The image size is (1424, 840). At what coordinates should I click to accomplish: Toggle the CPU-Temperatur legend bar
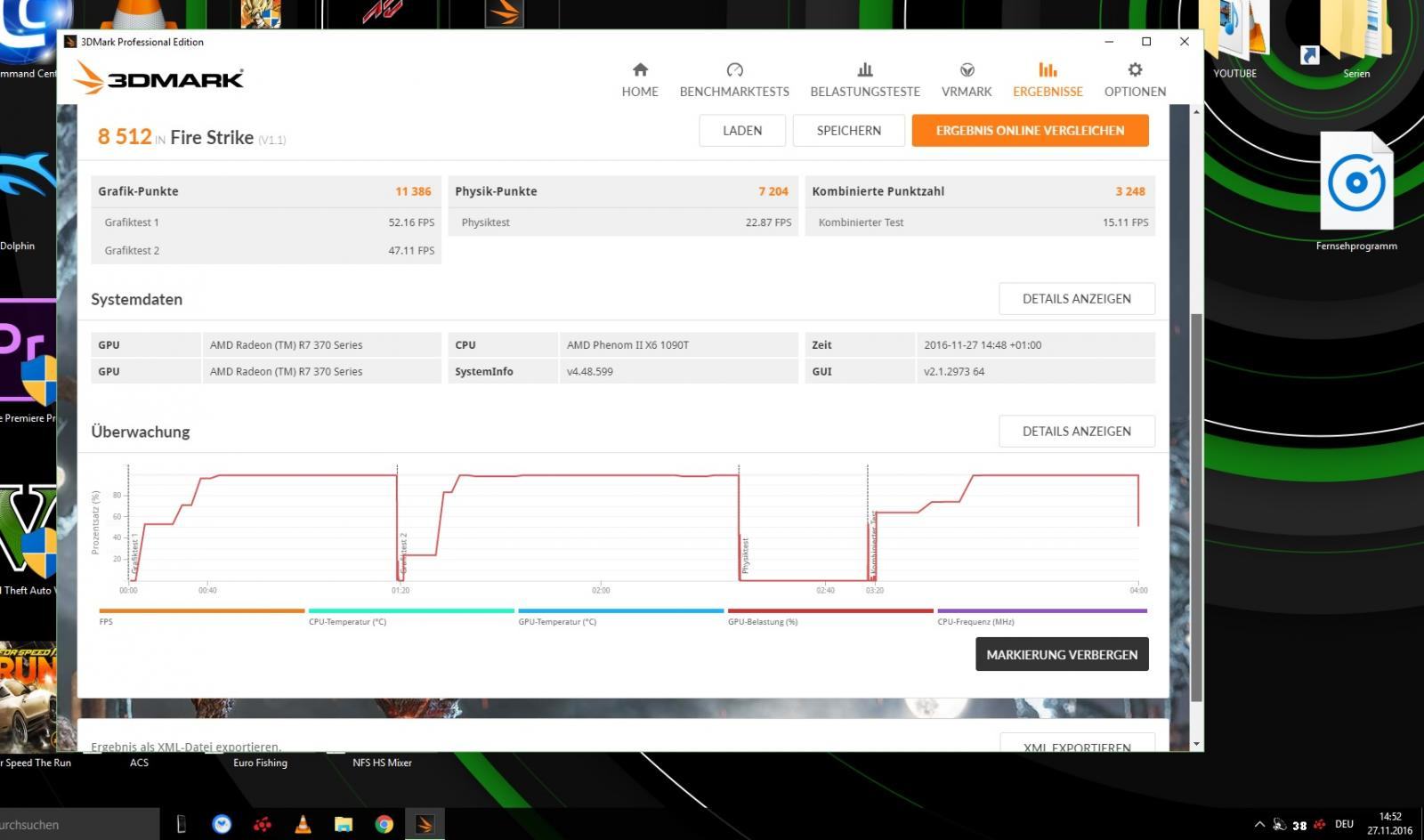click(411, 611)
